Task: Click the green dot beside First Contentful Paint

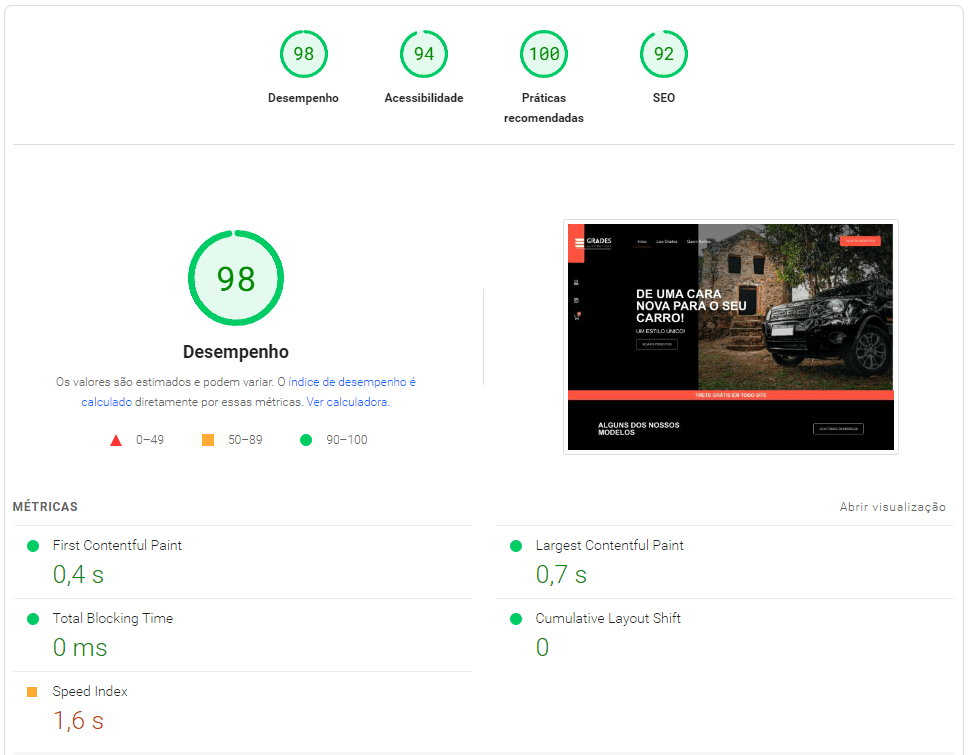Action: click(33, 546)
